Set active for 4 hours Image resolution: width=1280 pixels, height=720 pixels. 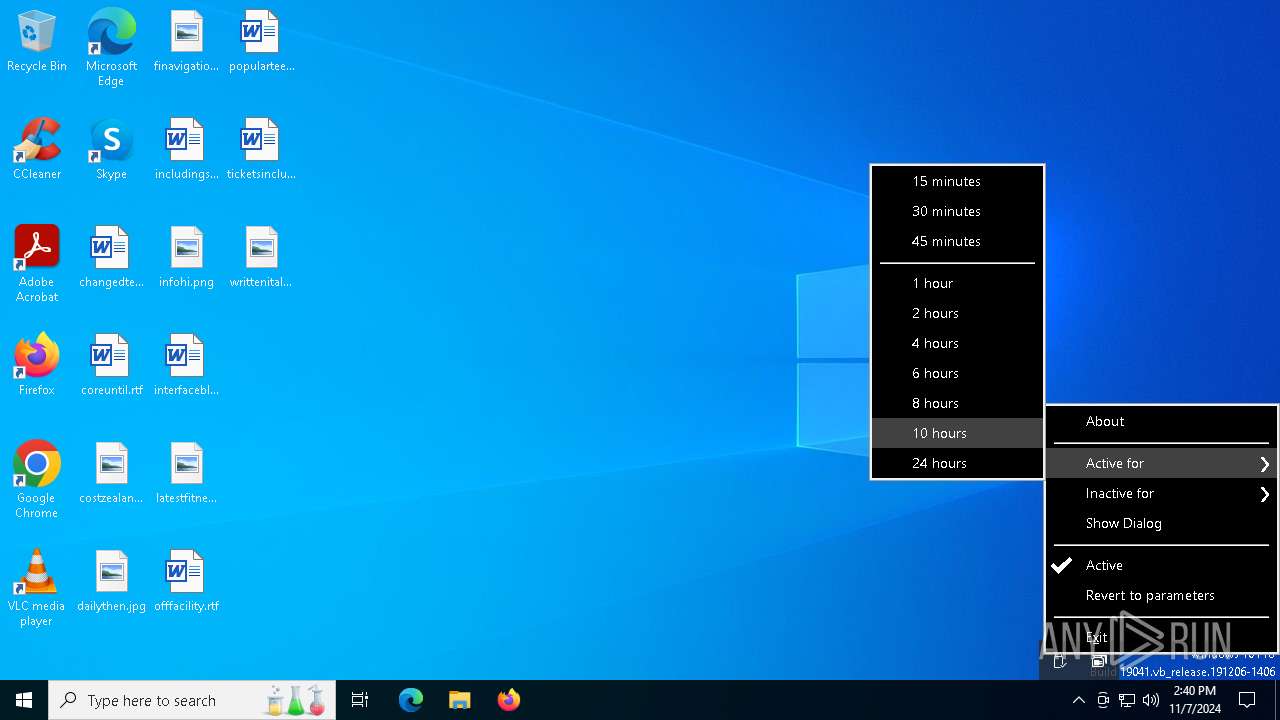point(957,343)
